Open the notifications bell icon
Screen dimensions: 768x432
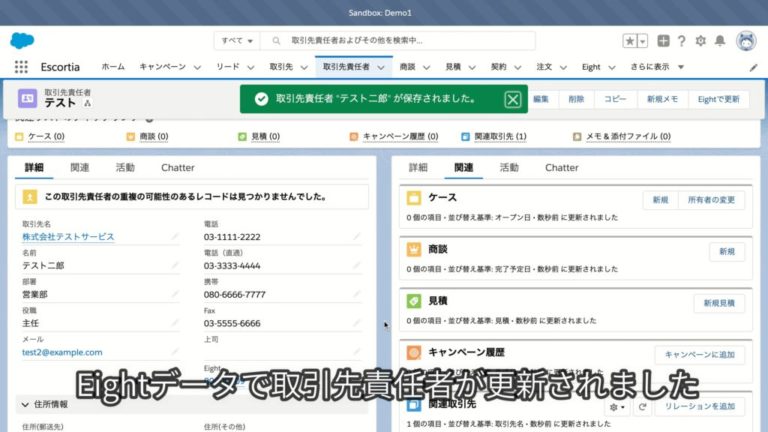point(720,41)
